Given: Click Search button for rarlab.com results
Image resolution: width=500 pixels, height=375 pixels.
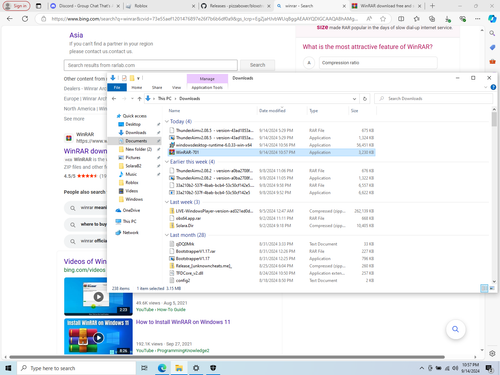Looking at the screenshot, I should click(257, 65).
